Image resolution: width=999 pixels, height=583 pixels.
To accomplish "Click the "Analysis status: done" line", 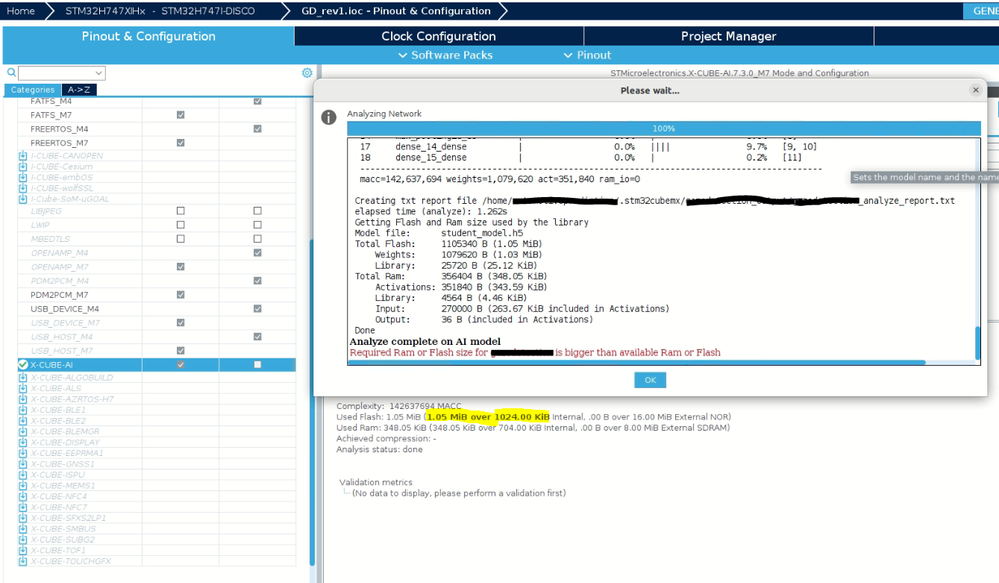I will pos(379,449).
